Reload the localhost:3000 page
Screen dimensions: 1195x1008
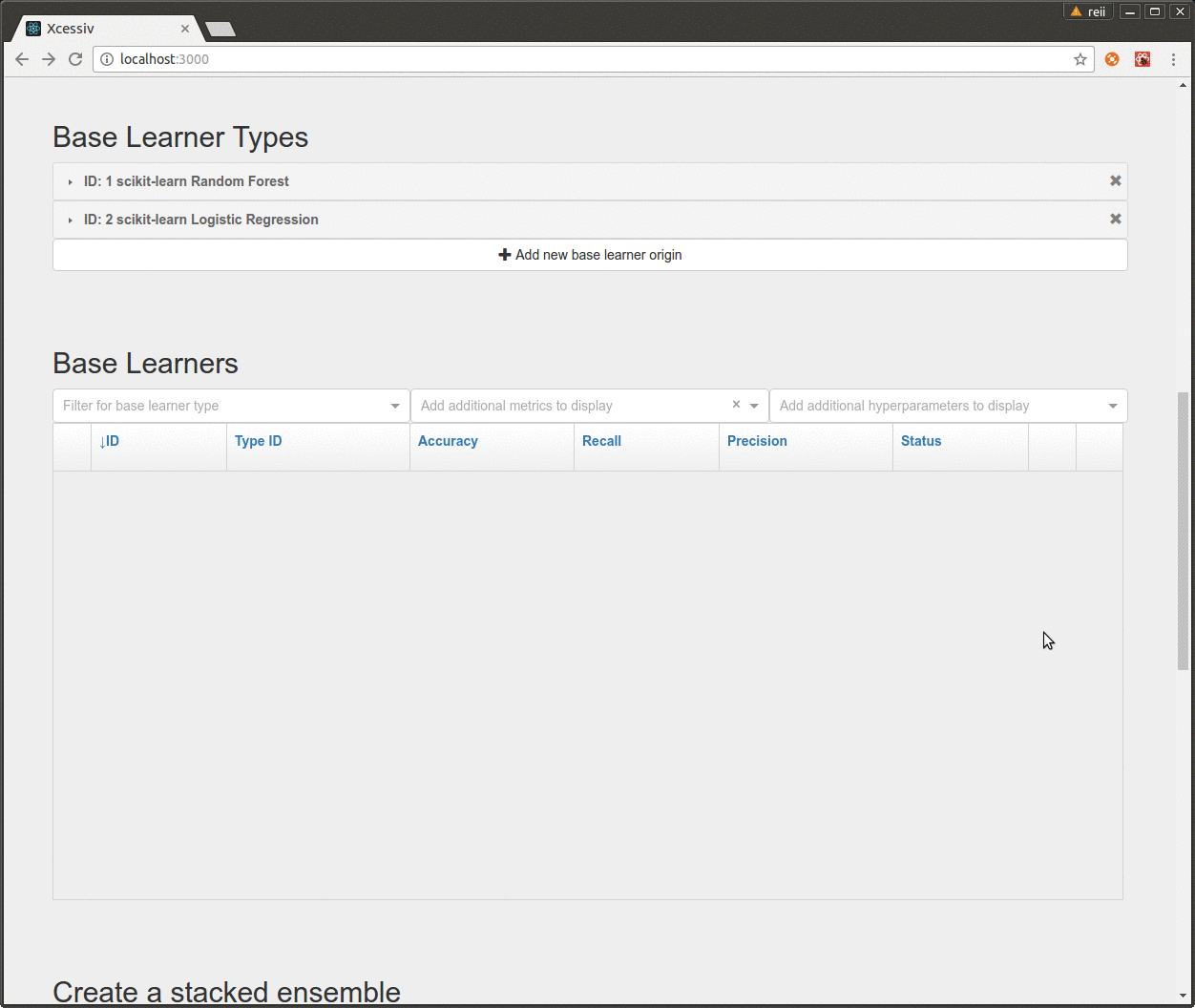[x=75, y=58]
